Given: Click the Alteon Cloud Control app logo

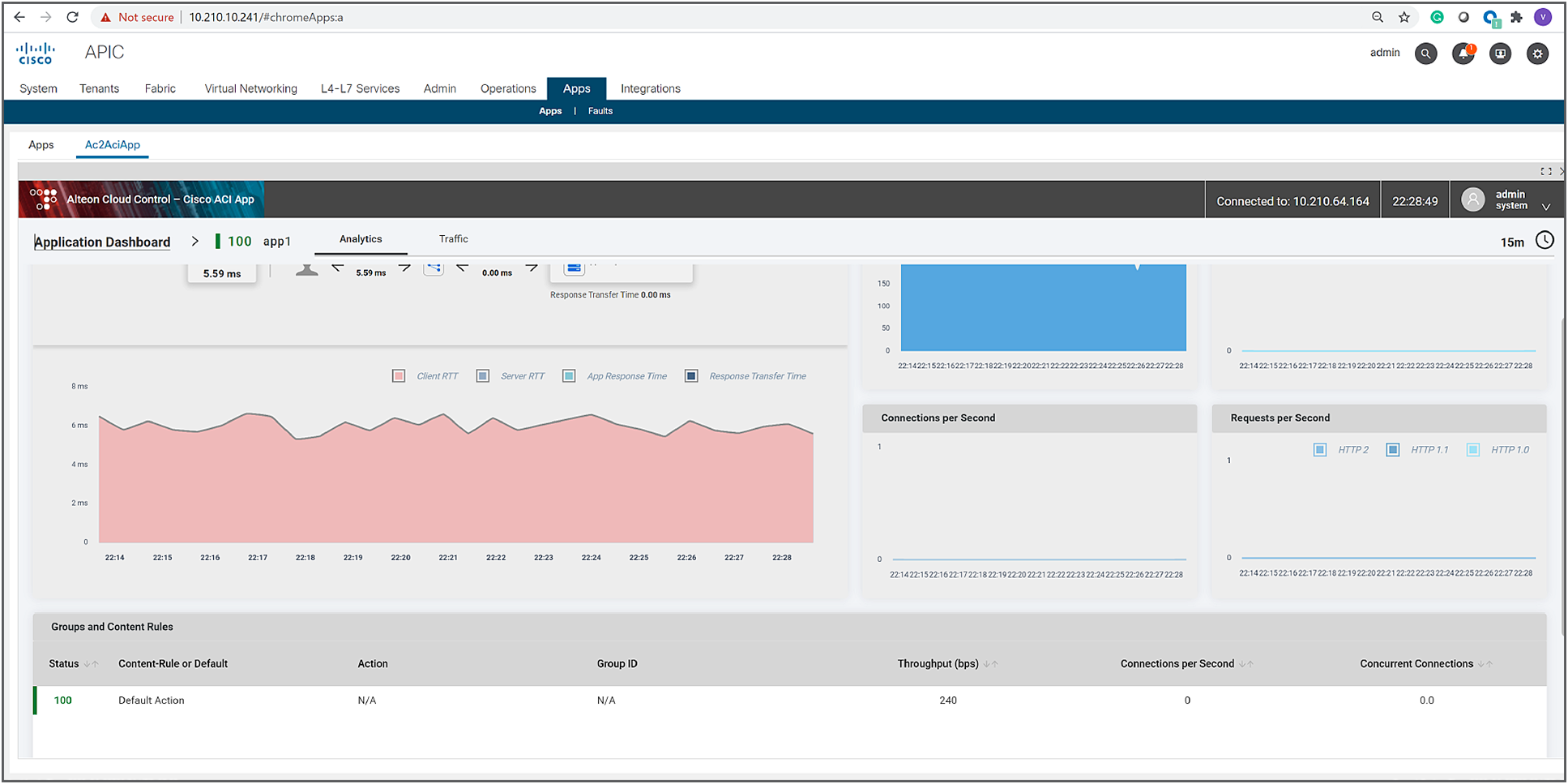Looking at the screenshot, I should coord(43,199).
